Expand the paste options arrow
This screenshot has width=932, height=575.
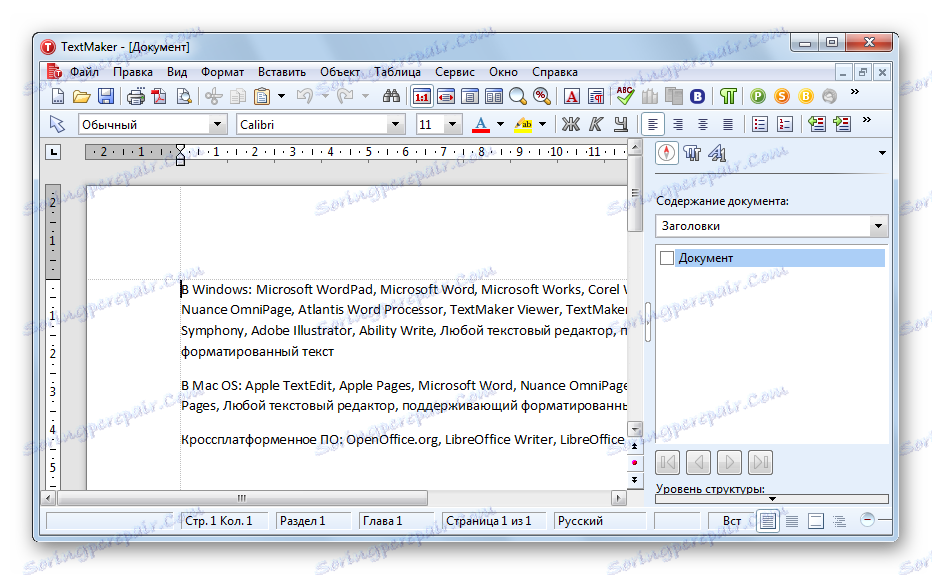click(282, 96)
